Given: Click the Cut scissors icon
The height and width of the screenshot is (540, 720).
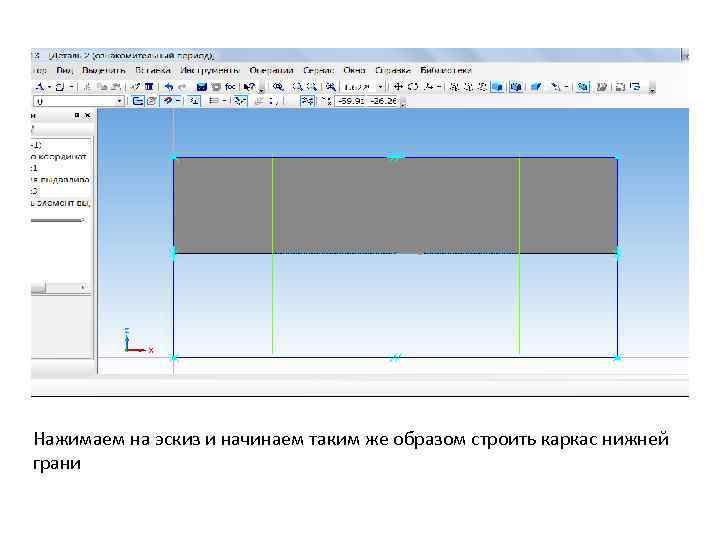Looking at the screenshot, I should [x=88, y=86].
